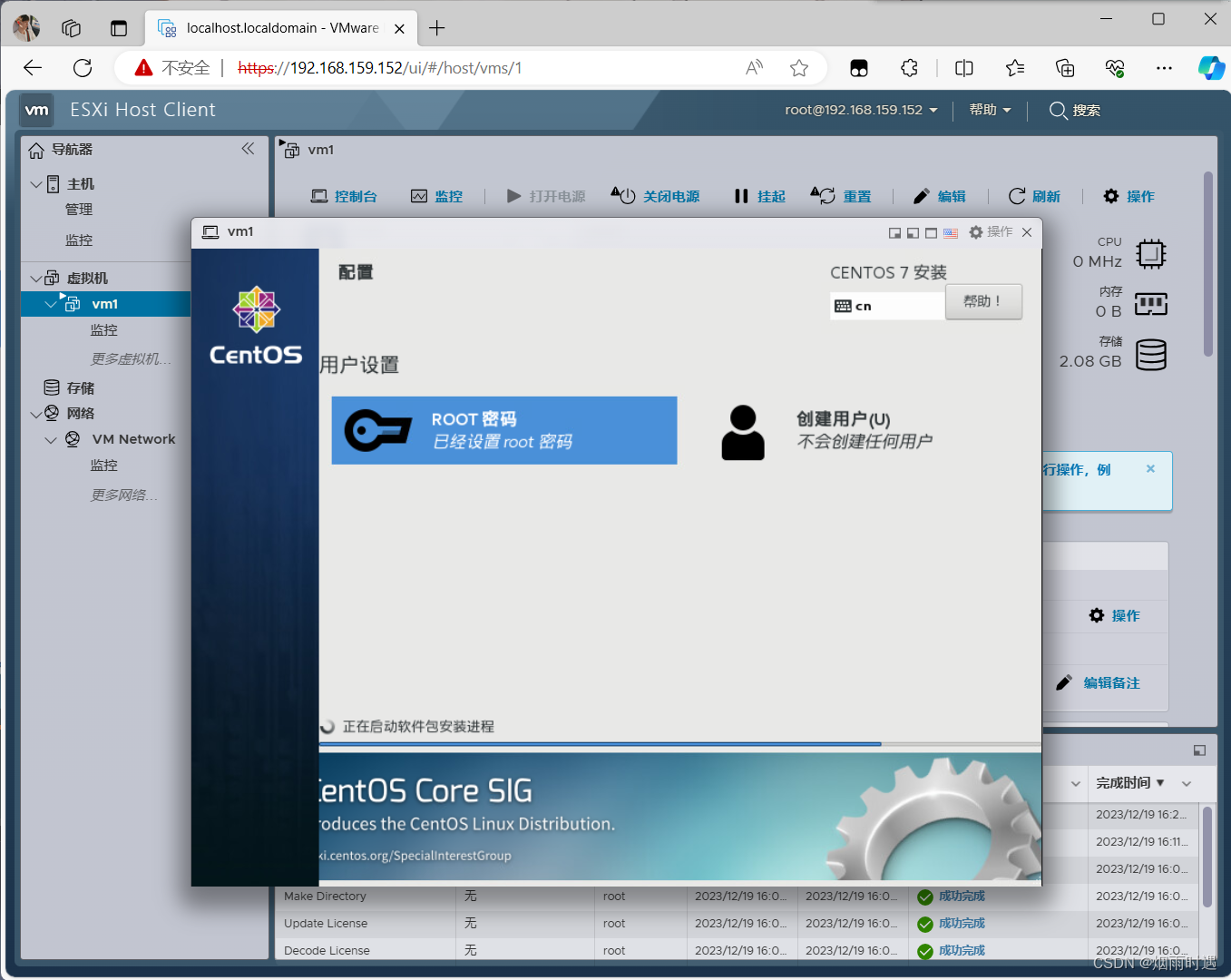Viewport: 1231px width, 980px height.
Task: Click Reset (重置) in the toolbar
Action: [x=841, y=196]
